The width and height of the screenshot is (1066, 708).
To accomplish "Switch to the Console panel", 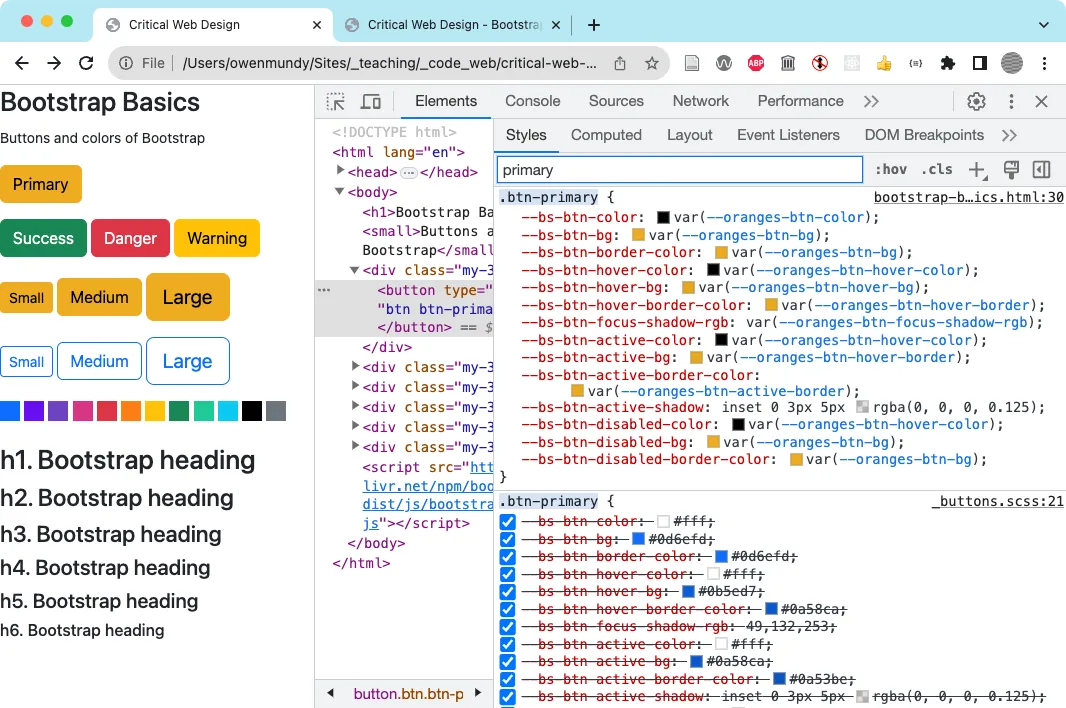I will [x=532, y=101].
